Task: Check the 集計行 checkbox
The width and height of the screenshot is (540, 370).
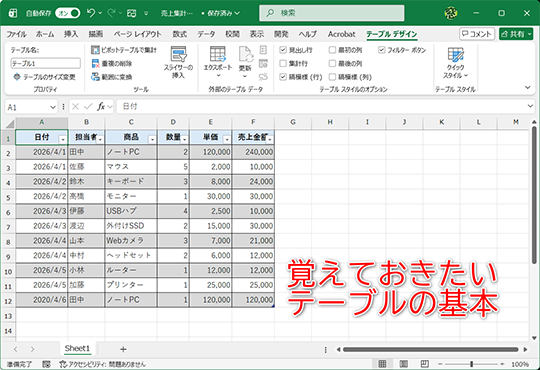Action: point(283,63)
